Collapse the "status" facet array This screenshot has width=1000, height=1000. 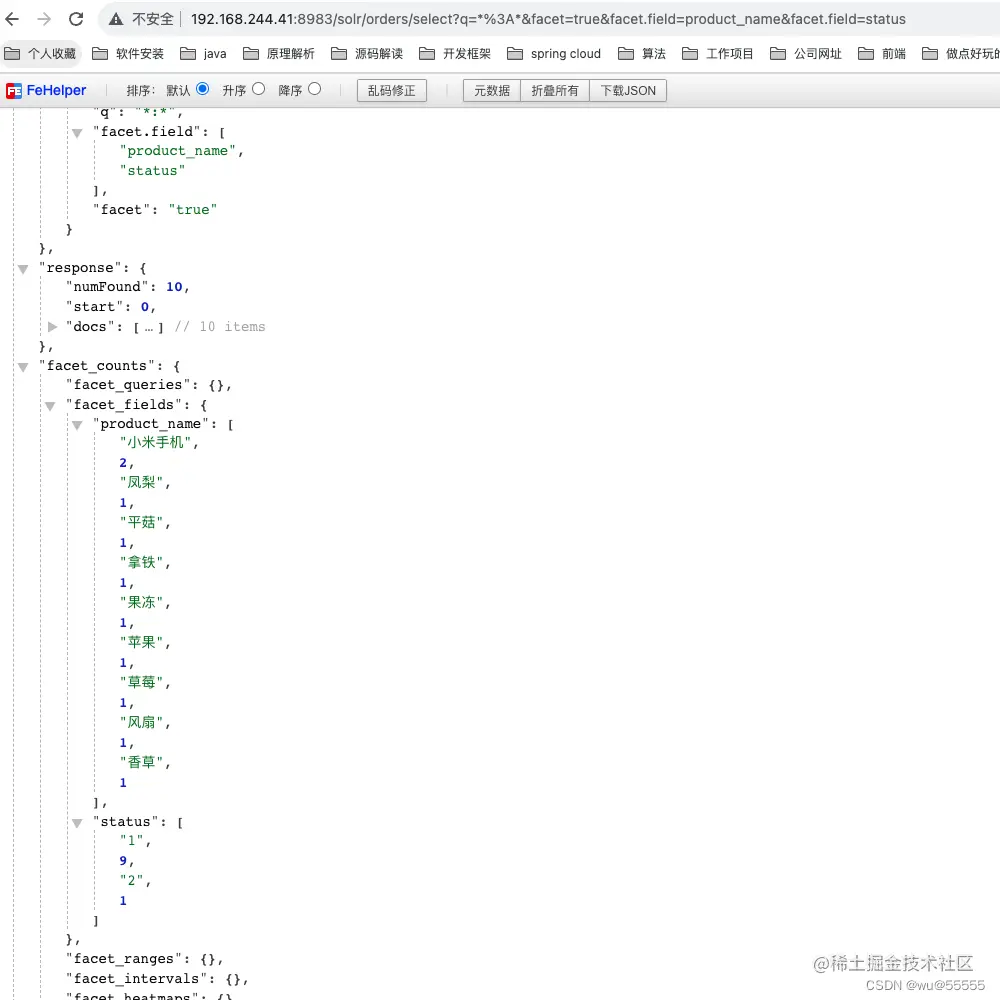click(77, 823)
